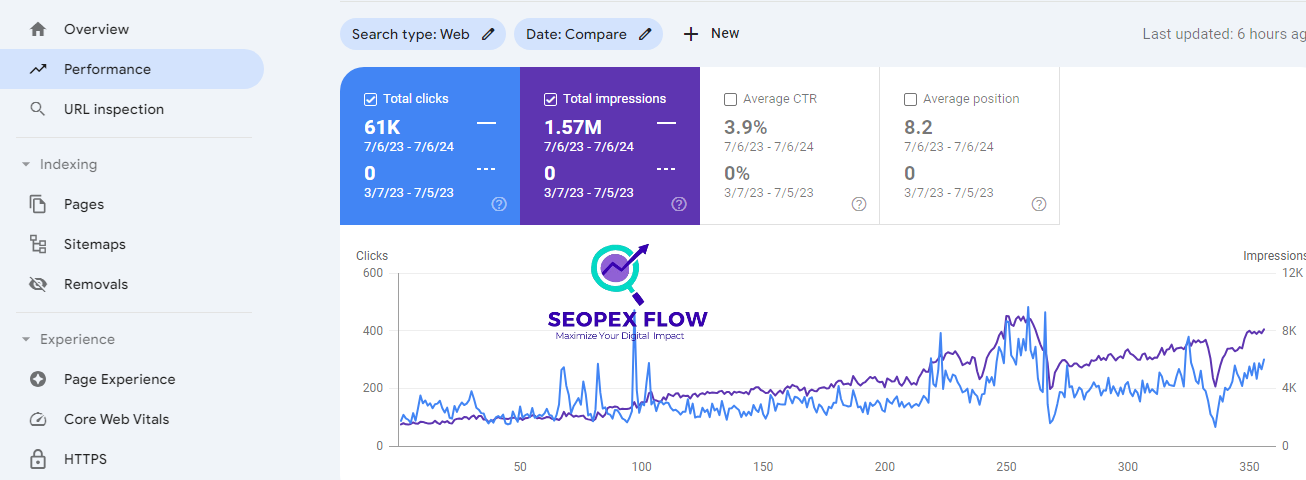Image resolution: width=1306 pixels, height=480 pixels.
Task: Click the Pages documents icon
Action: point(38,204)
